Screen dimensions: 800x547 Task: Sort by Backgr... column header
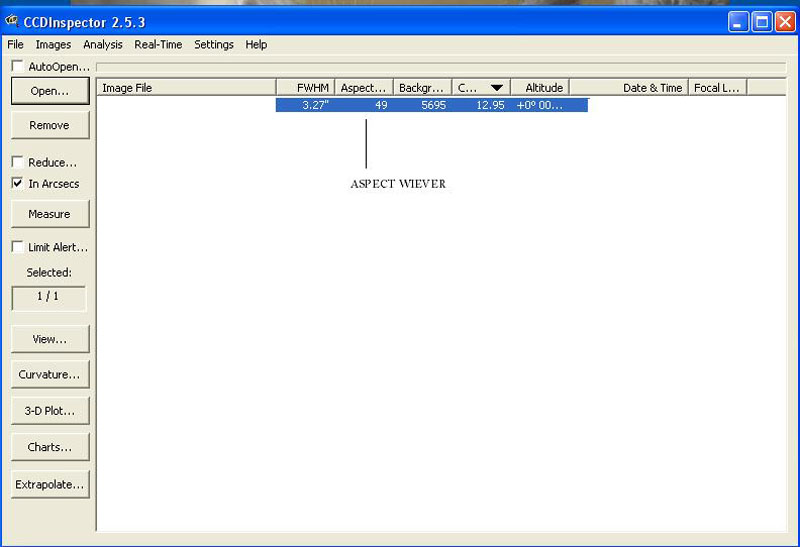[x=422, y=88]
